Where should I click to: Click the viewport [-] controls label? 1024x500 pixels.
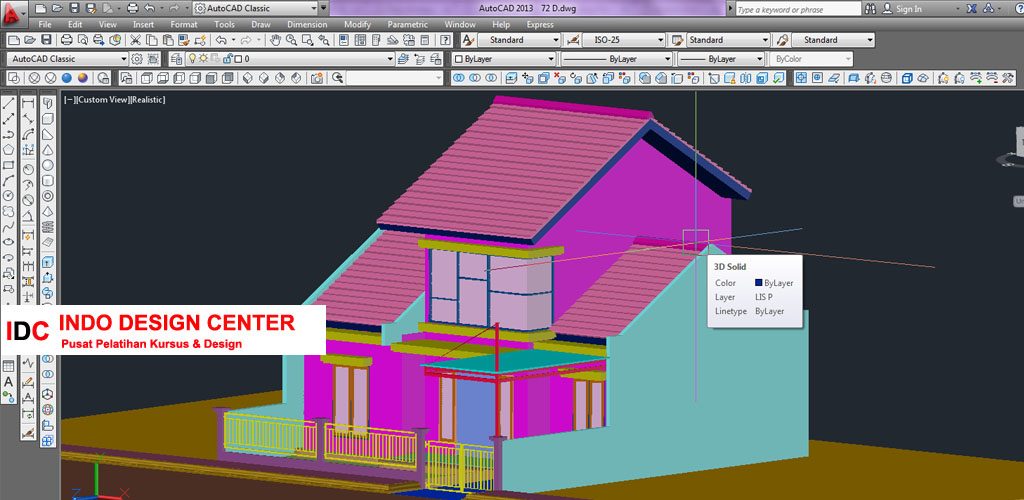68,100
